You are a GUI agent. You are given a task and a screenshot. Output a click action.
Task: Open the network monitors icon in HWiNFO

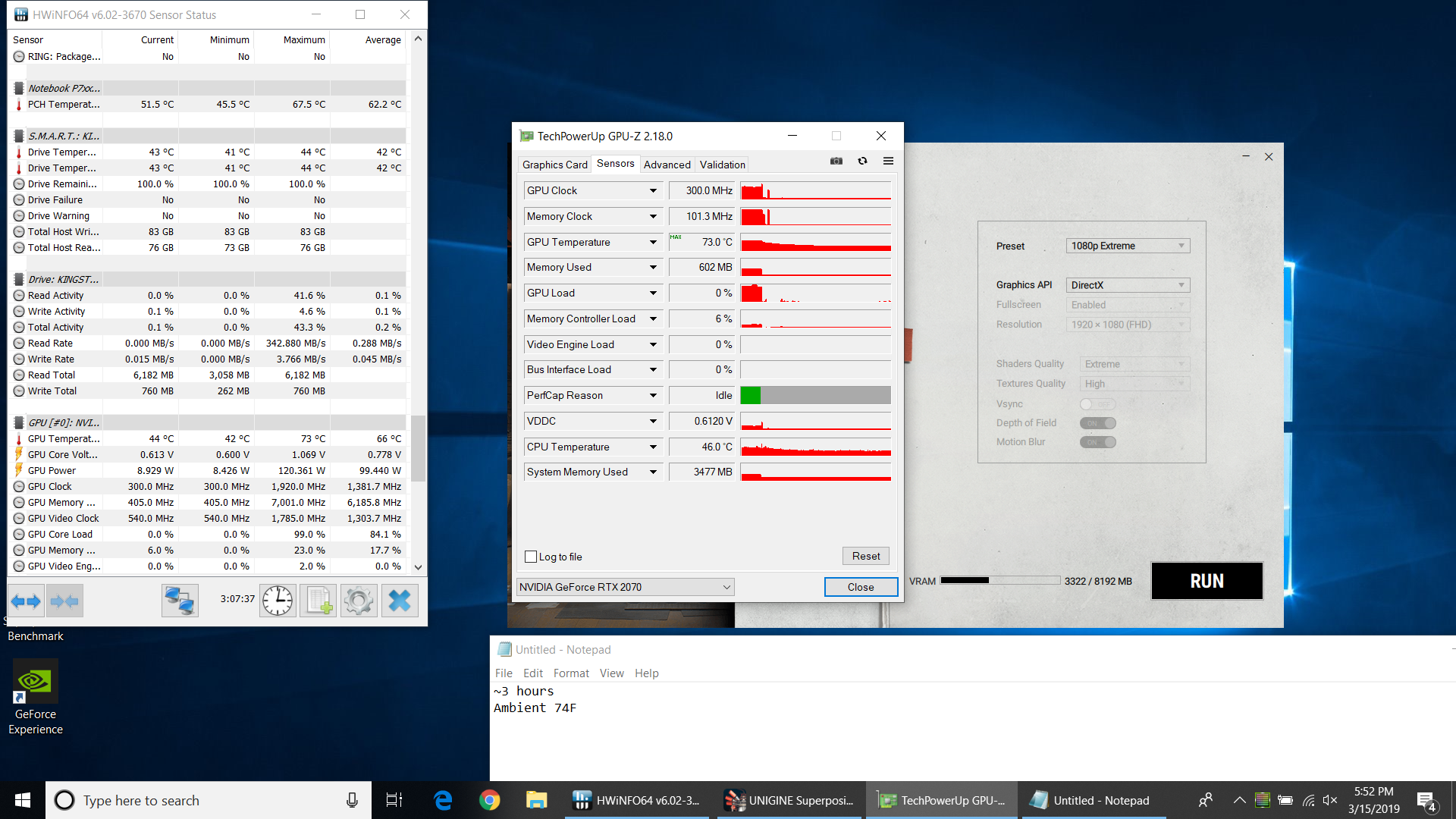[180, 601]
